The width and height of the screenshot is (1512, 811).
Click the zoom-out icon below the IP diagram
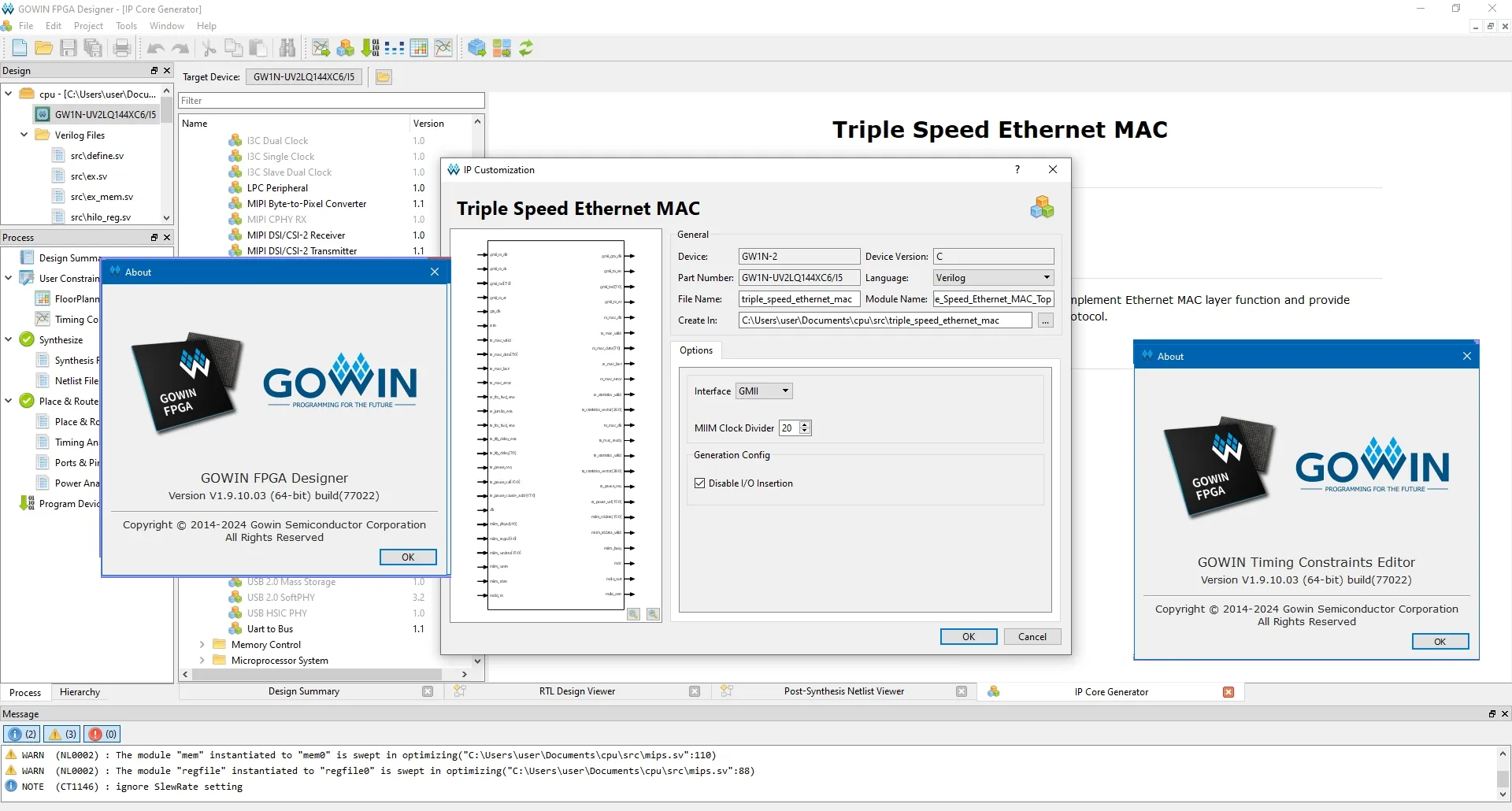click(653, 614)
